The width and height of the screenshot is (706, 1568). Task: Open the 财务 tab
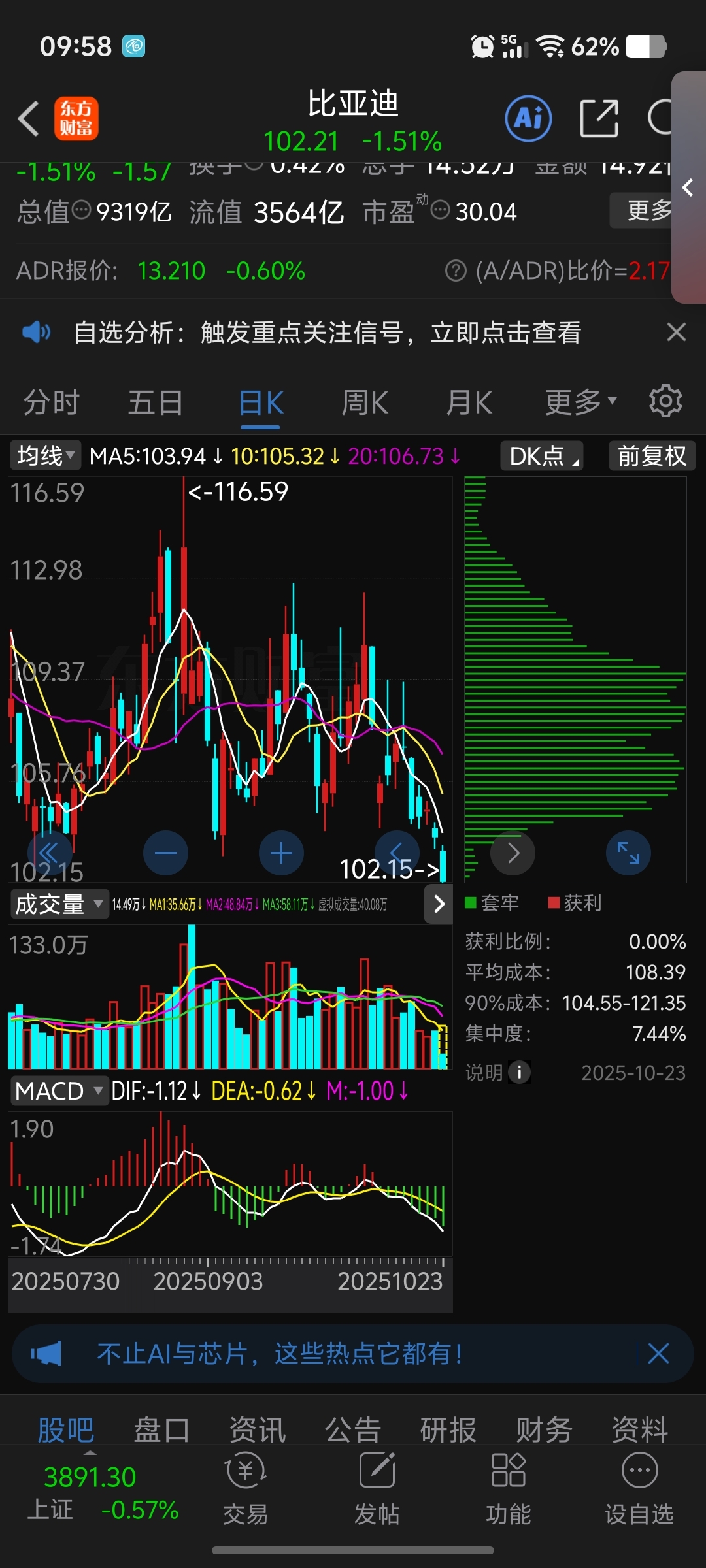pyautogui.click(x=545, y=1430)
